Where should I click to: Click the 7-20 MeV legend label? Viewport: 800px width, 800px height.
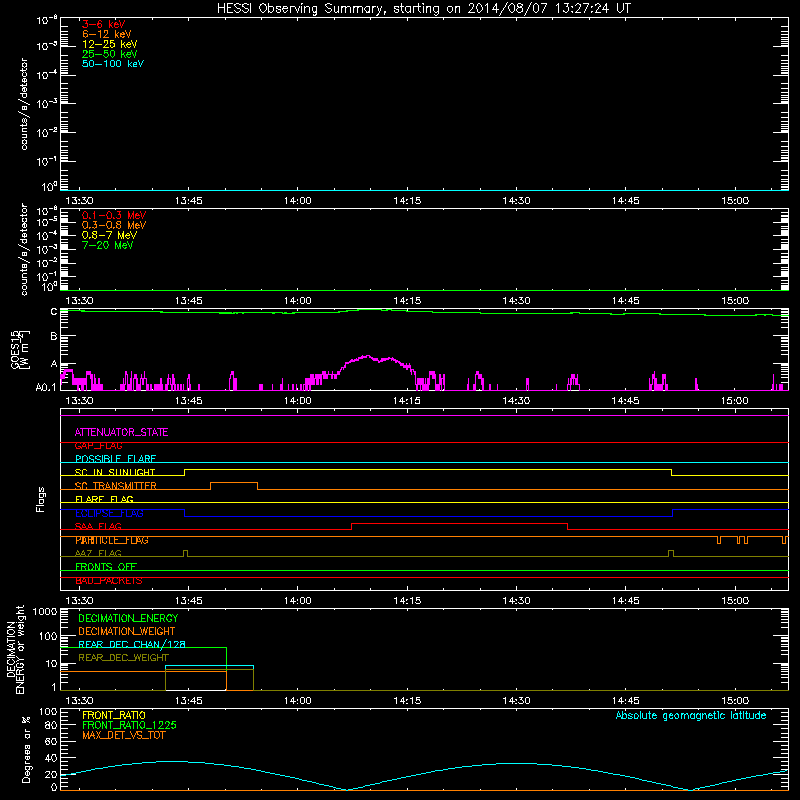107,245
